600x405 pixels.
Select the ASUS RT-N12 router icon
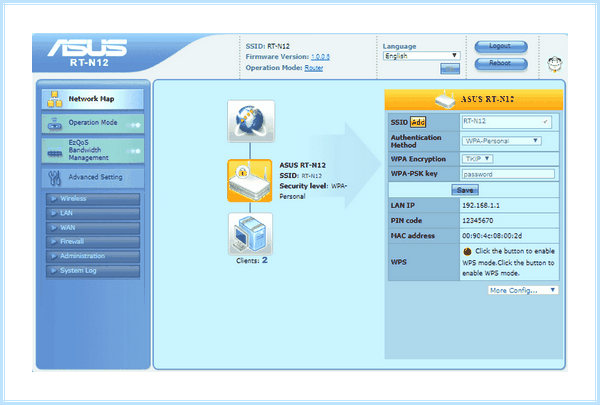(250, 181)
